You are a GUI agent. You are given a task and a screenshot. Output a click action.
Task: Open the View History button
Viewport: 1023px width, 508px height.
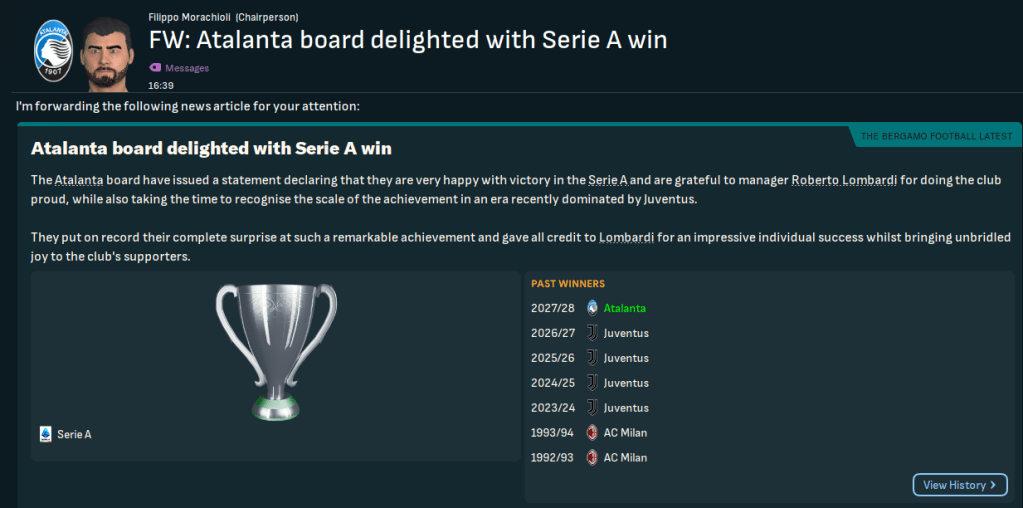pos(959,485)
